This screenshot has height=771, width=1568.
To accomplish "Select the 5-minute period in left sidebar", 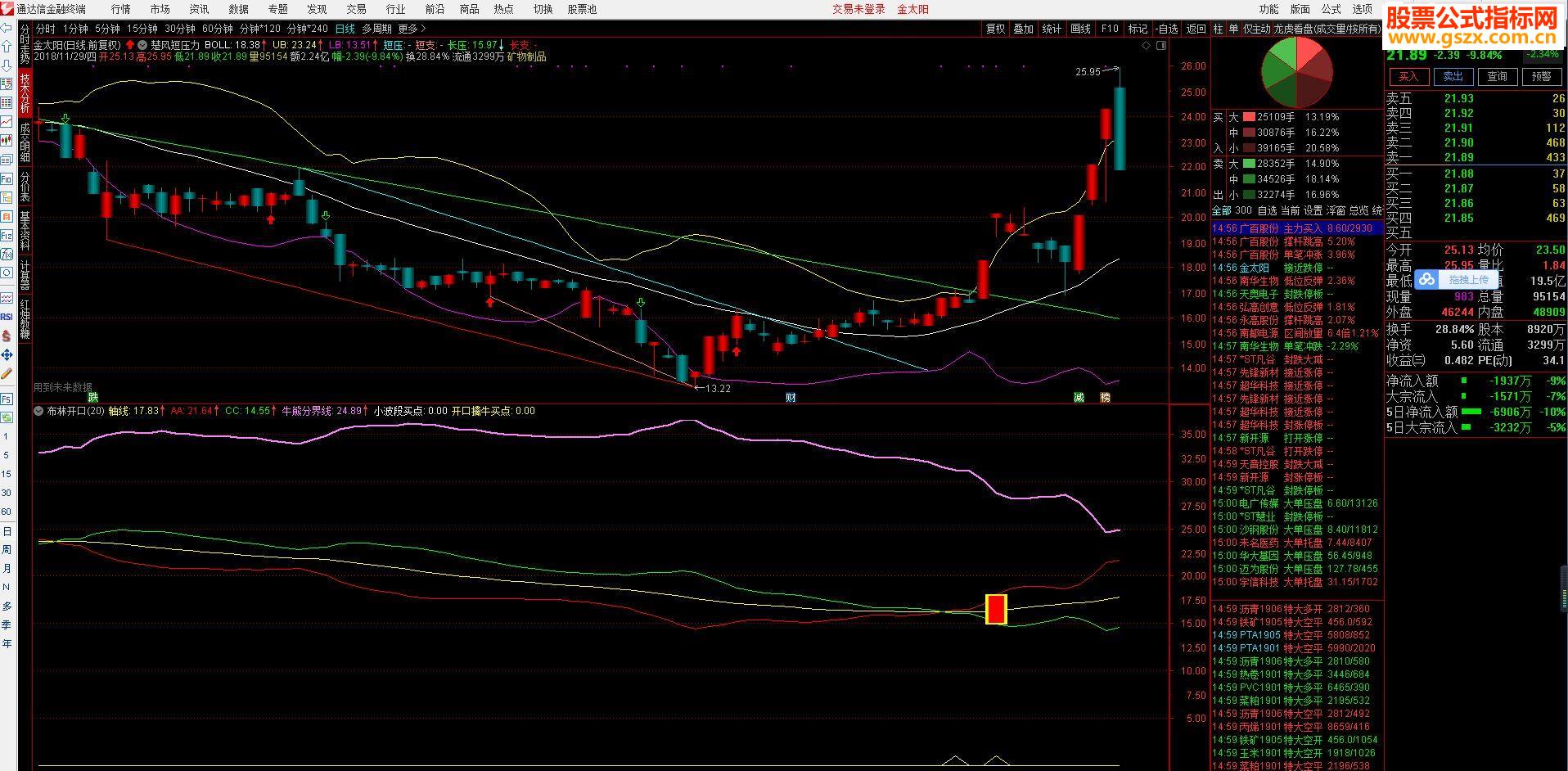I will [7, 455].
